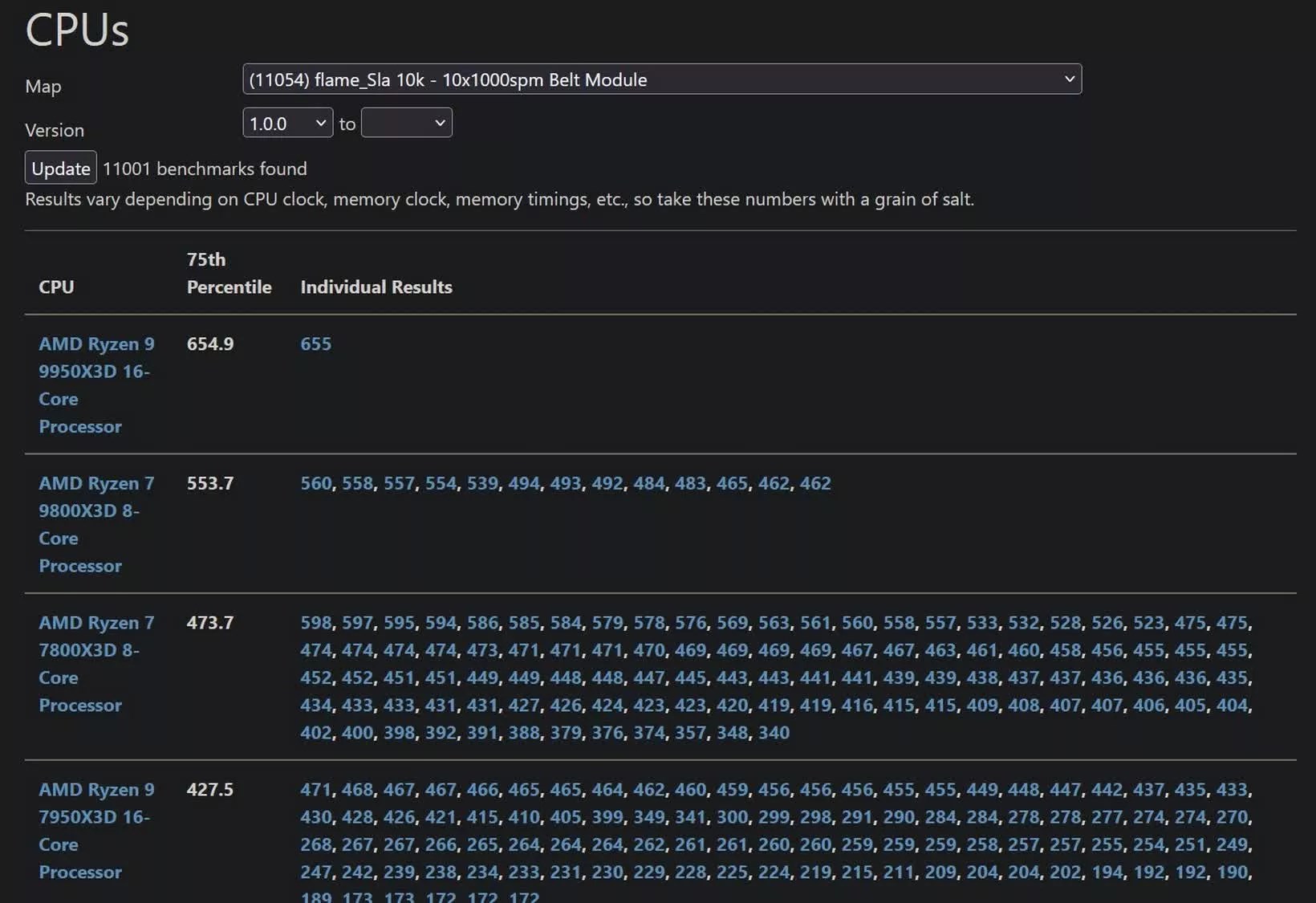Viewport: 1316px width, 903px height.
Task: Click the Map field label
Action: tap(43, 87)
